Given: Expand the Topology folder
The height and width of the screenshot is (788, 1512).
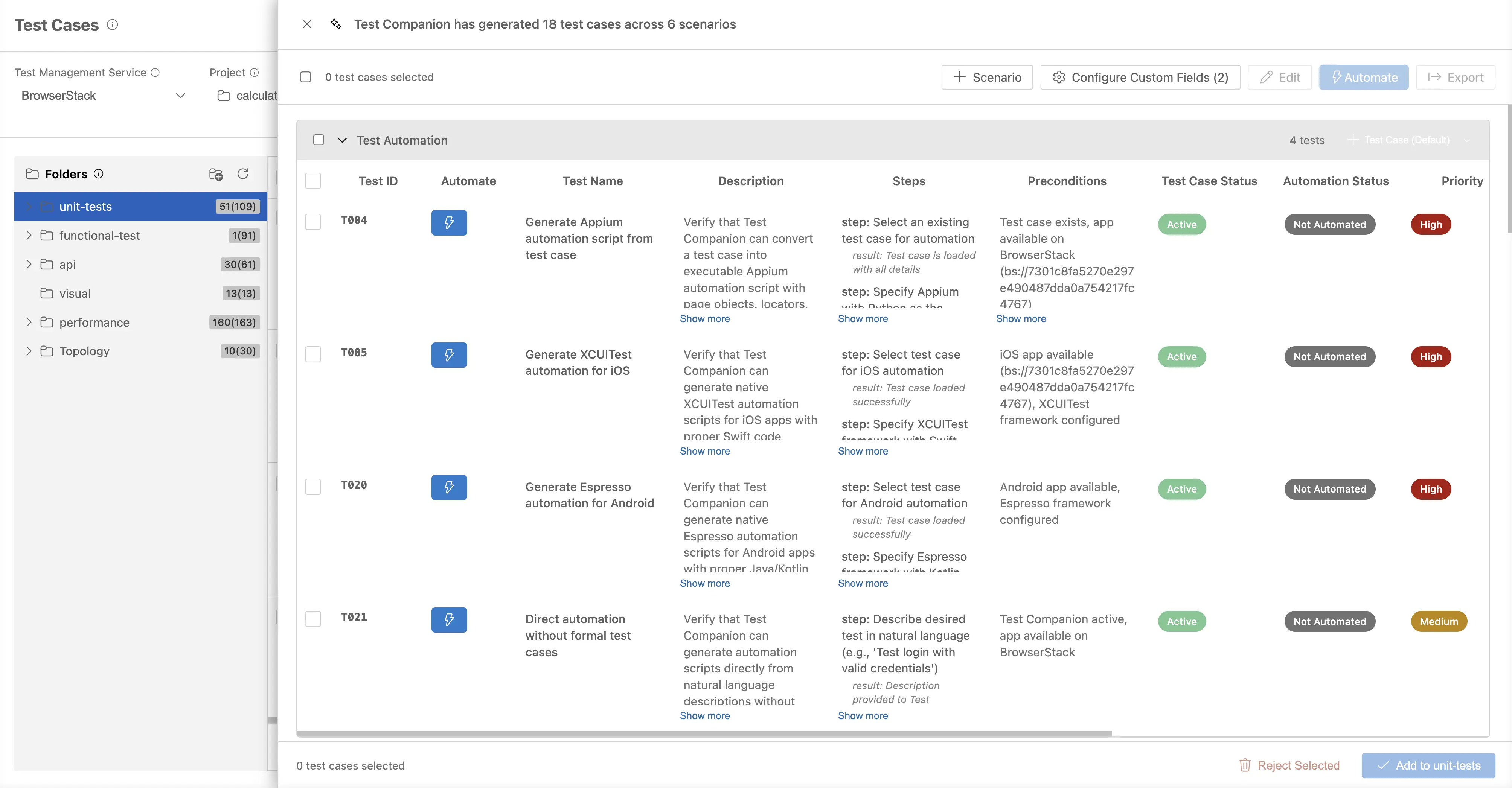Looking at the screenshot, I should click(x=29, y=351).
